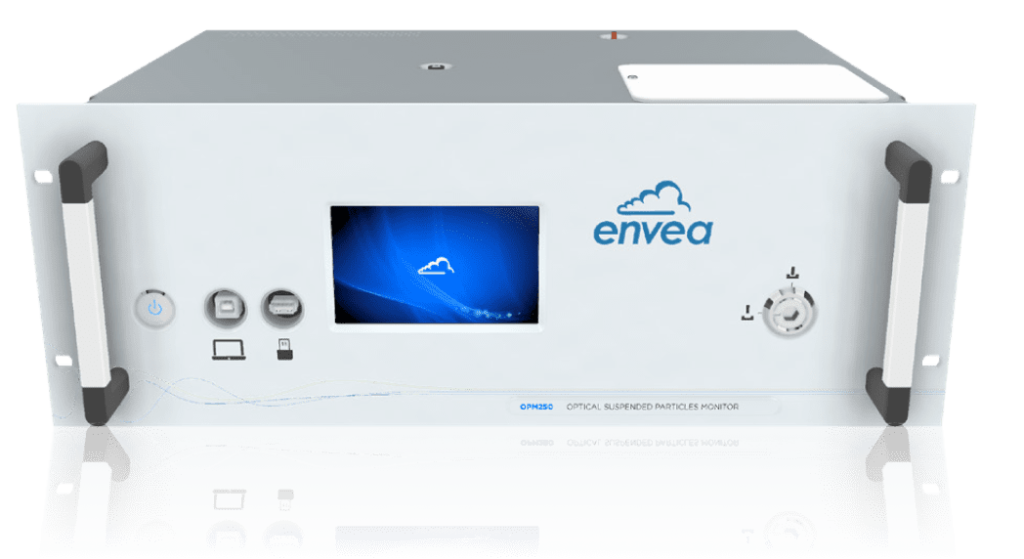Click the USB stick icon below the USB-A port
Viewport: 1024px width, 559px height.
tap(285, 350)
